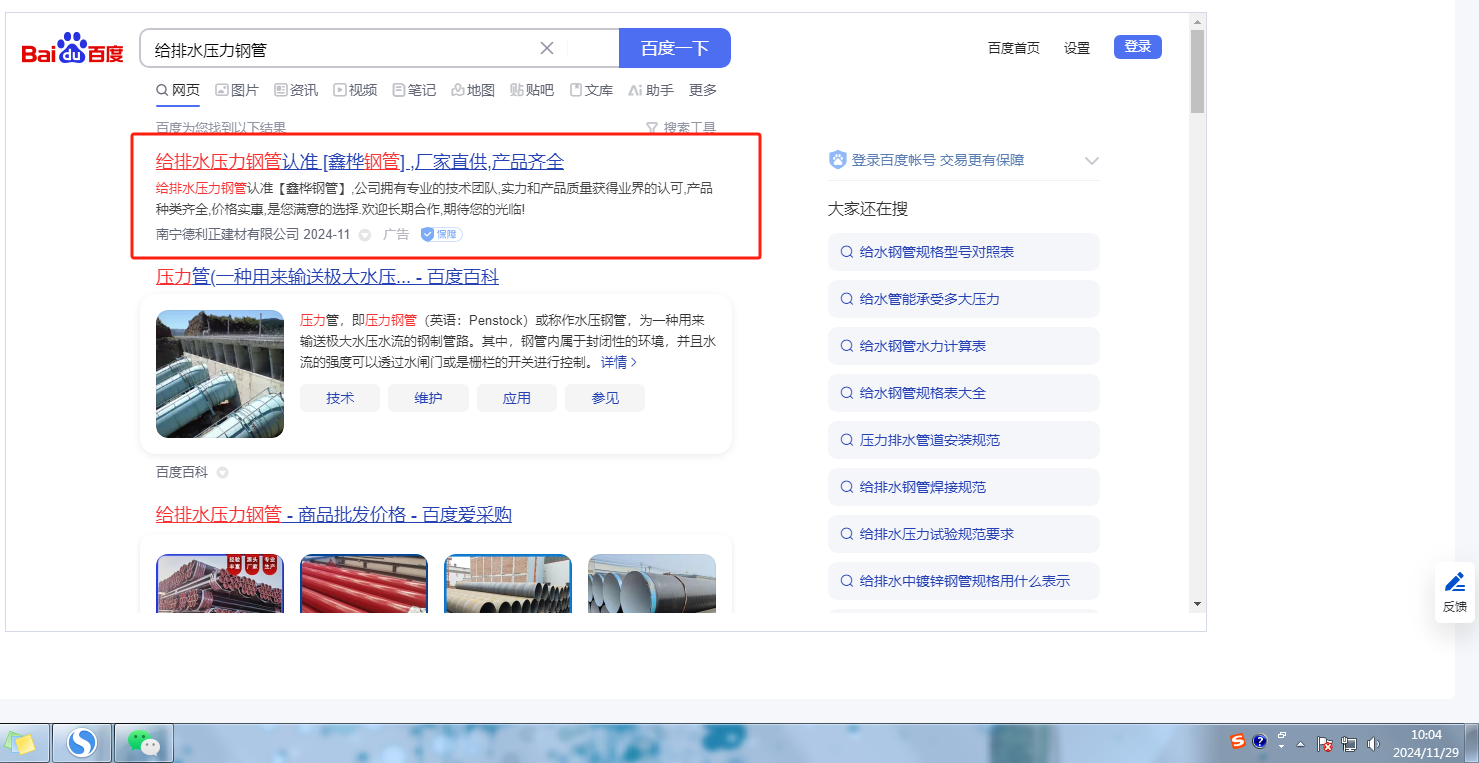Viewport: 1479px width, 763px height.
Task: Select the 网页 tab
Action: pos(178,90)
